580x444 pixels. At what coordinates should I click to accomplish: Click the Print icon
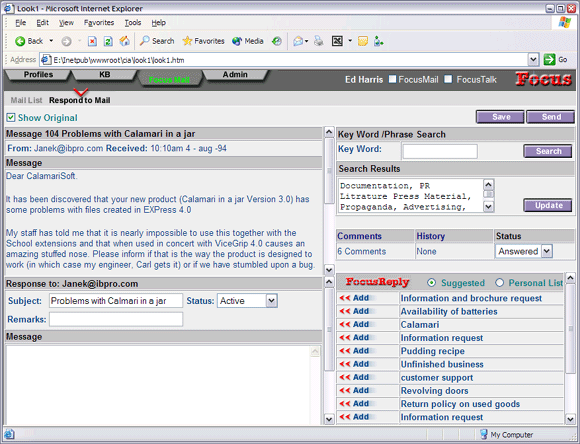pos(318,41)
